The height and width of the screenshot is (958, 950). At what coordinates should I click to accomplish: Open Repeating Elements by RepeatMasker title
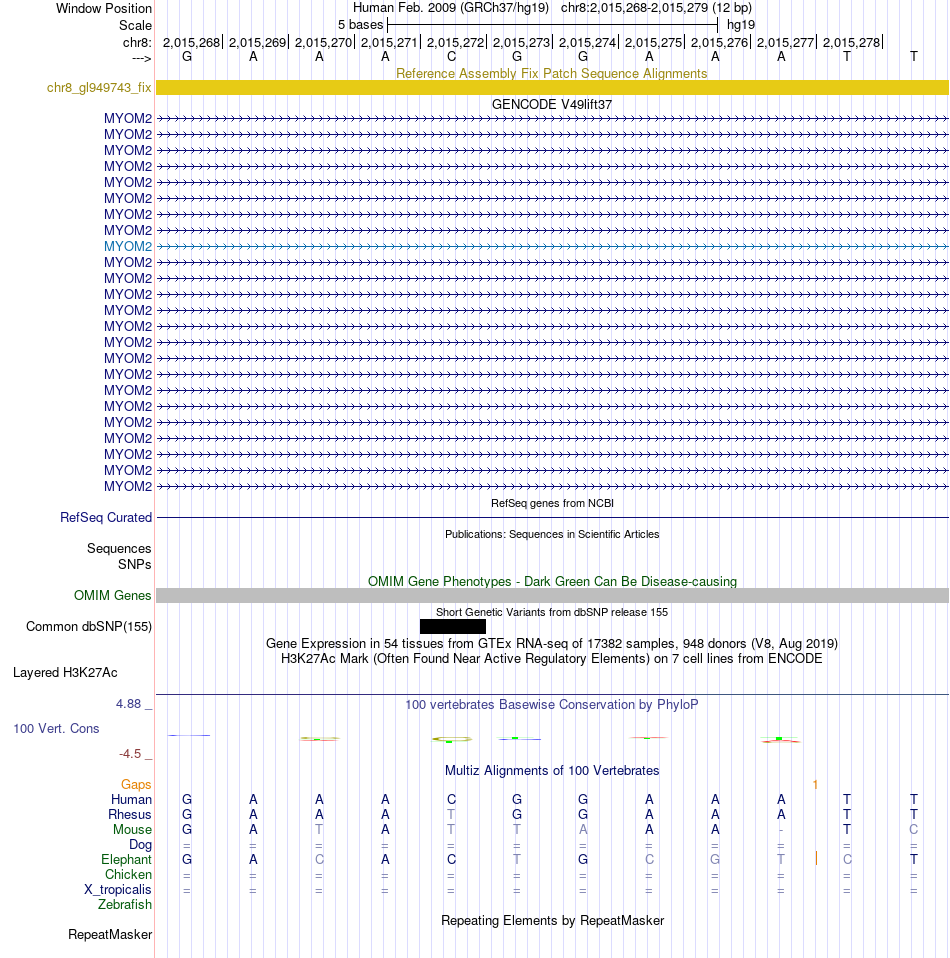[x=552, y=921]
